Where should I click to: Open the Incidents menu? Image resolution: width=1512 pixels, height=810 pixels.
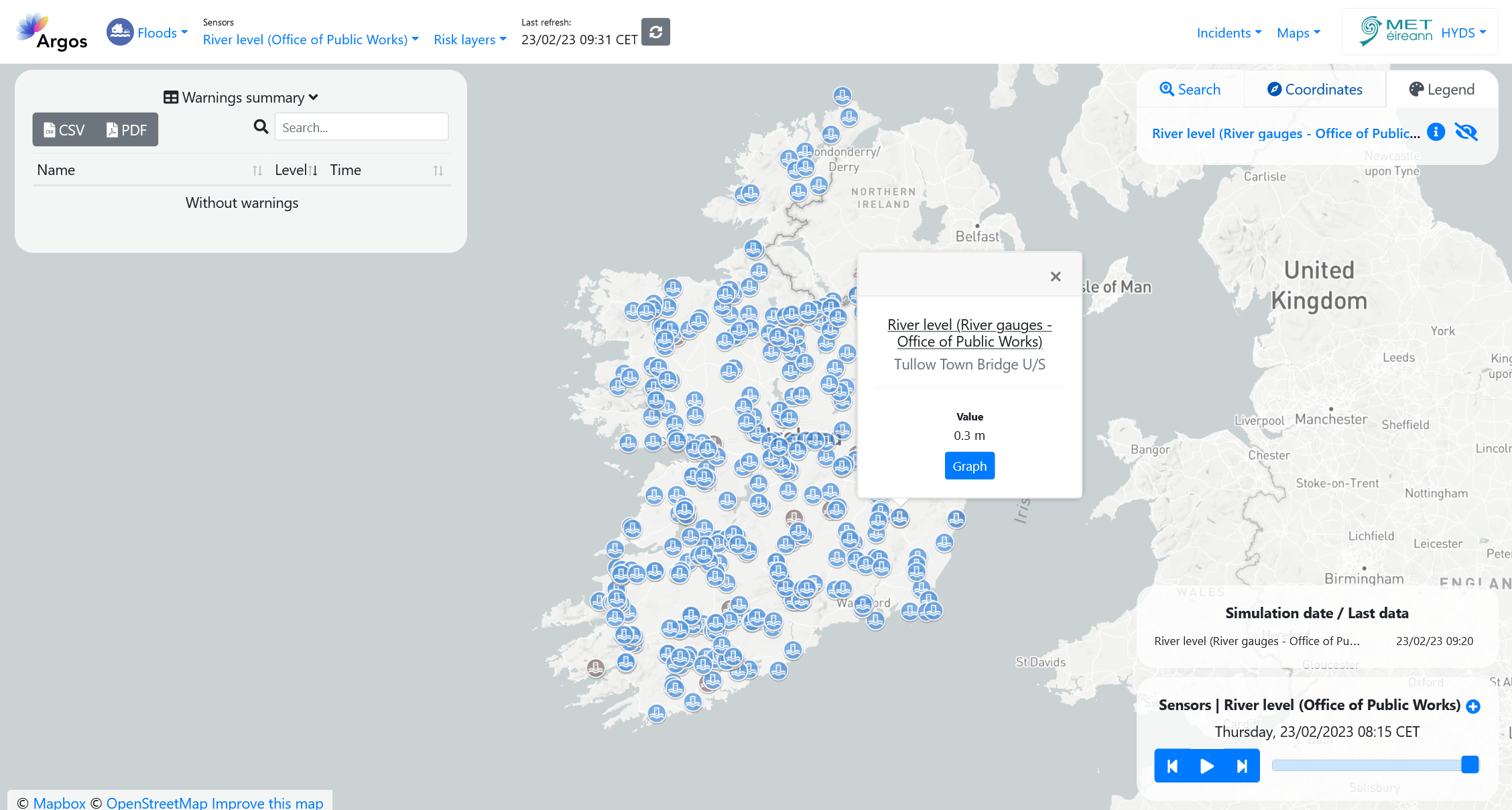tap(1229, 33)
